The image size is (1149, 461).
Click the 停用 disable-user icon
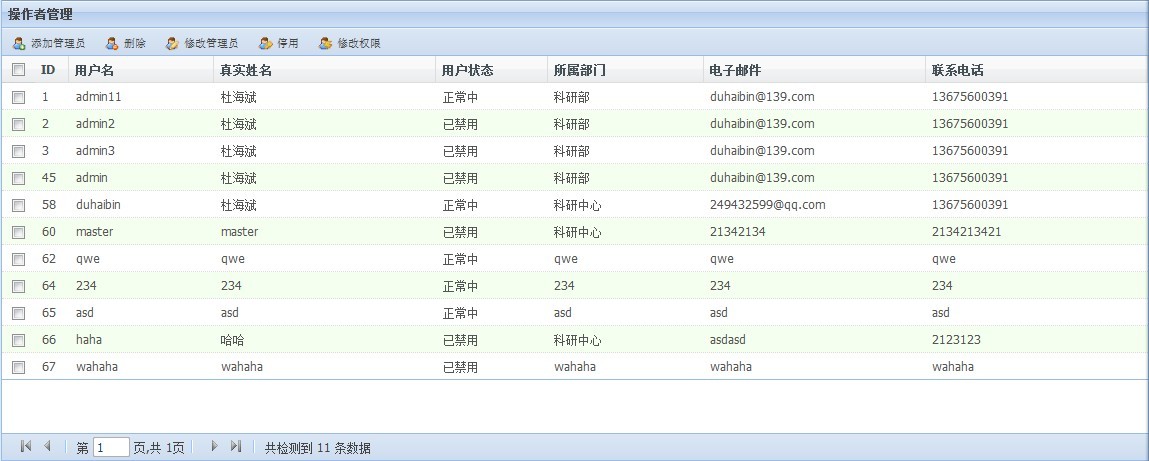click(x=265, y=44)
